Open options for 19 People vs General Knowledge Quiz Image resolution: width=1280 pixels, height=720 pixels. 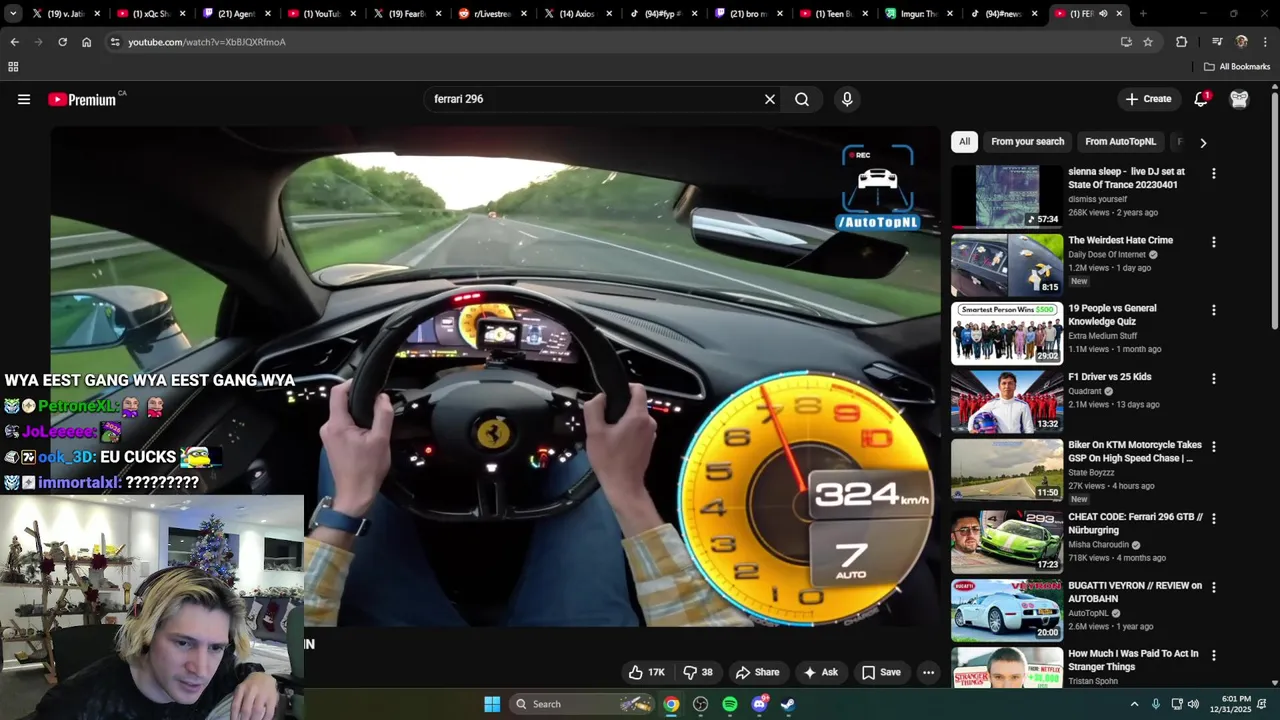pos(1214,310)
